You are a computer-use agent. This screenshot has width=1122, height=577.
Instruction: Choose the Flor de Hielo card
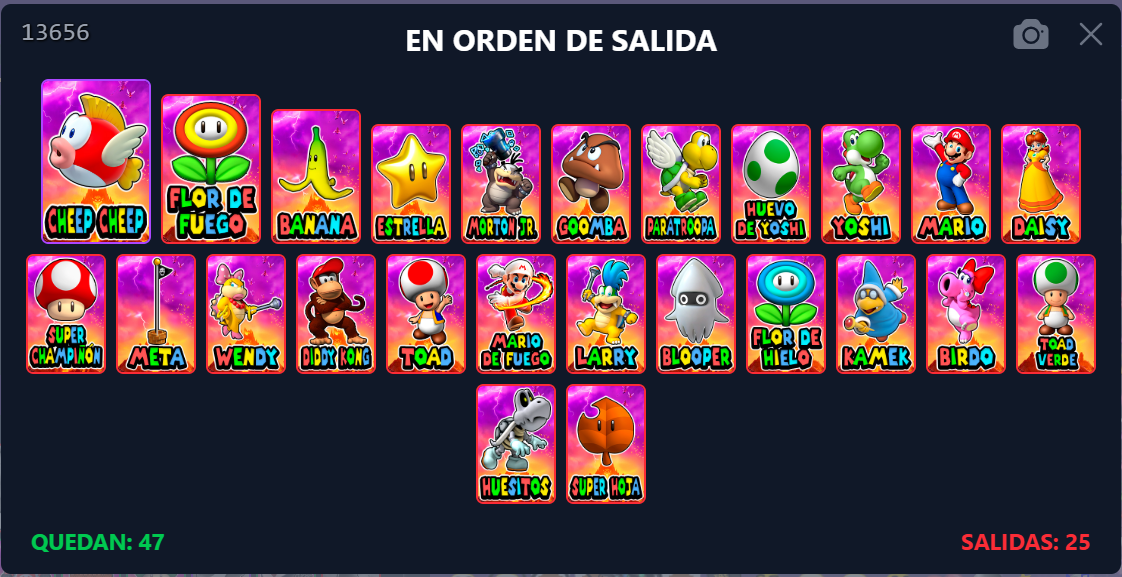point(786,314)
